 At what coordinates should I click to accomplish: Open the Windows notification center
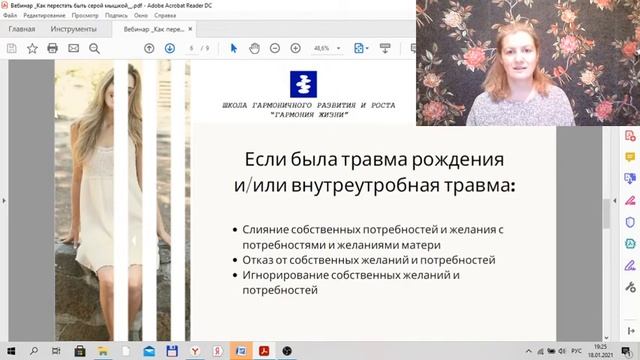click(626, 351)
